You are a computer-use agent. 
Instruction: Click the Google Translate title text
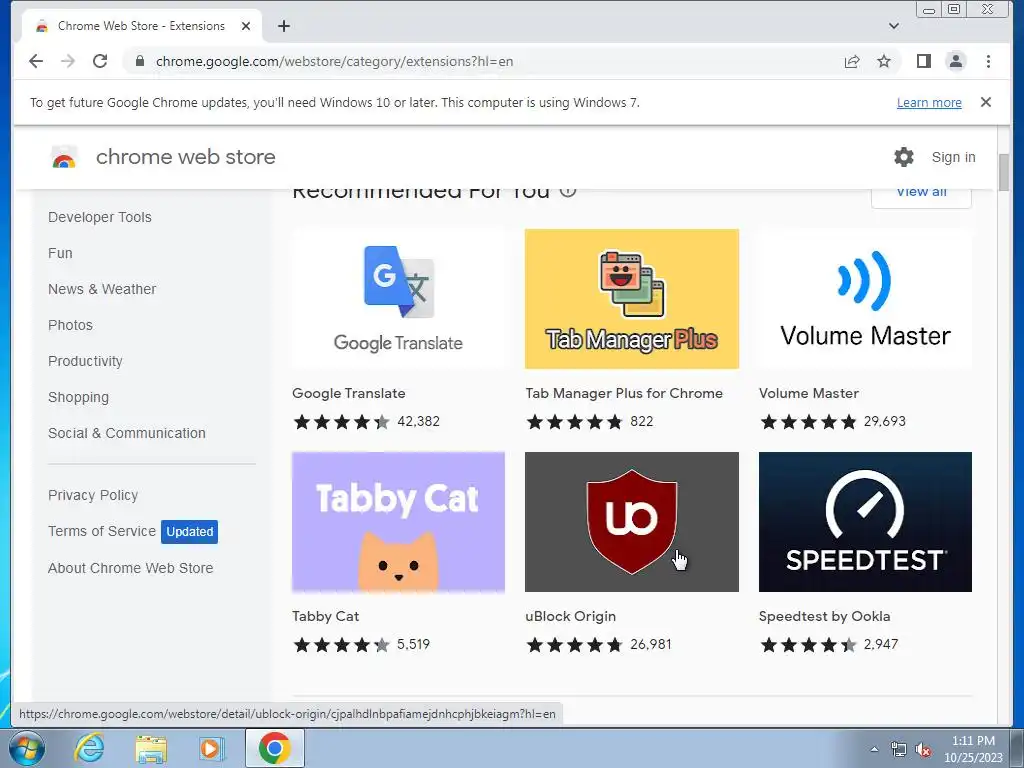pos(349,393)
